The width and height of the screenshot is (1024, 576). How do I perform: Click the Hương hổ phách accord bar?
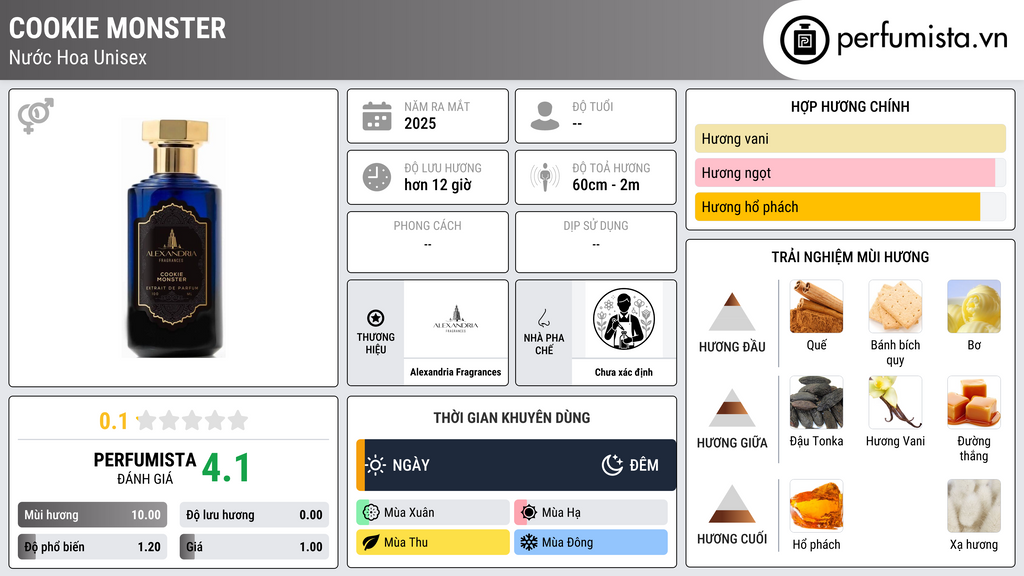(850, 207)
